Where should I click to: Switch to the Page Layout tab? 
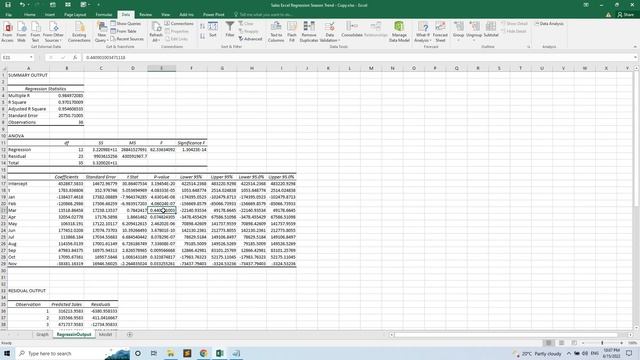(x=75, y=14)
